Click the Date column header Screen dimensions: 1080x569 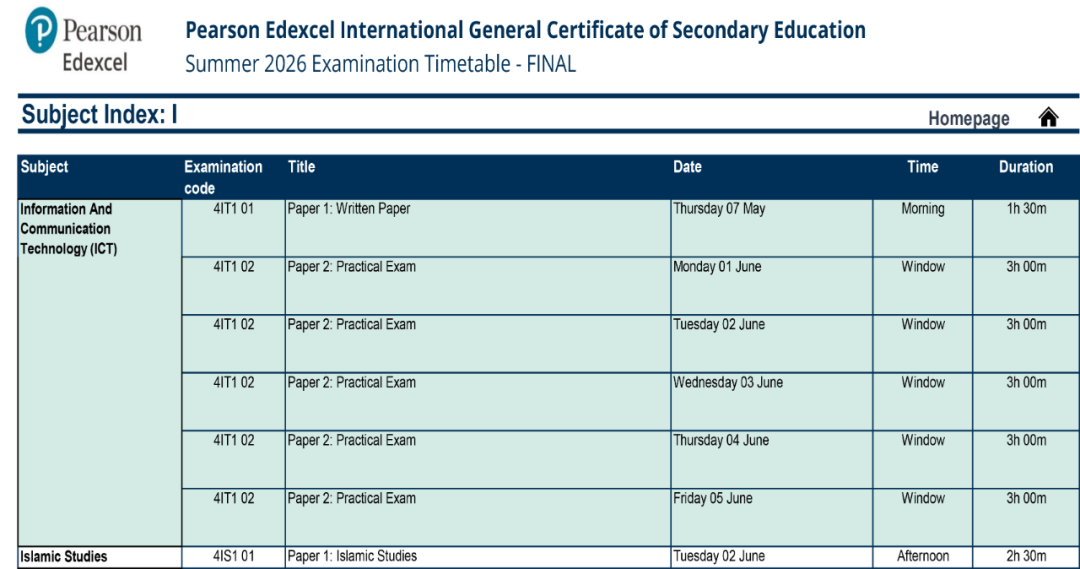point(687,167)
